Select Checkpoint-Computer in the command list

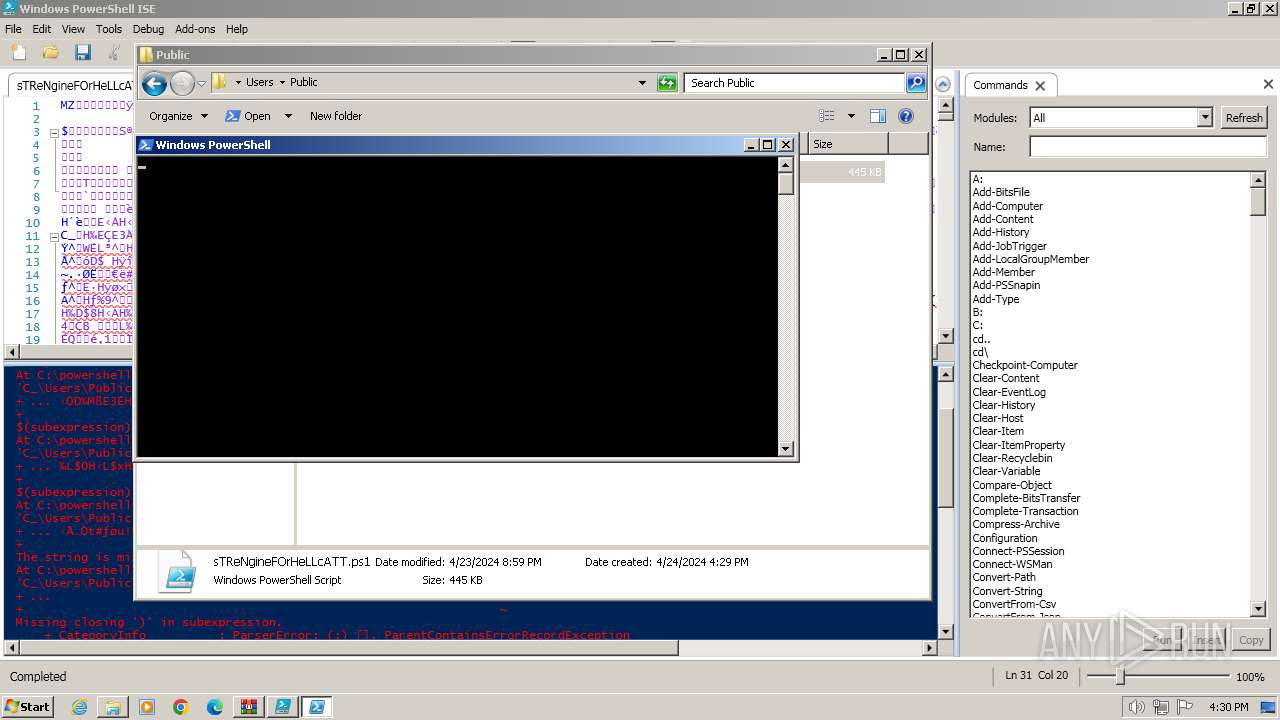[1024, 365]
